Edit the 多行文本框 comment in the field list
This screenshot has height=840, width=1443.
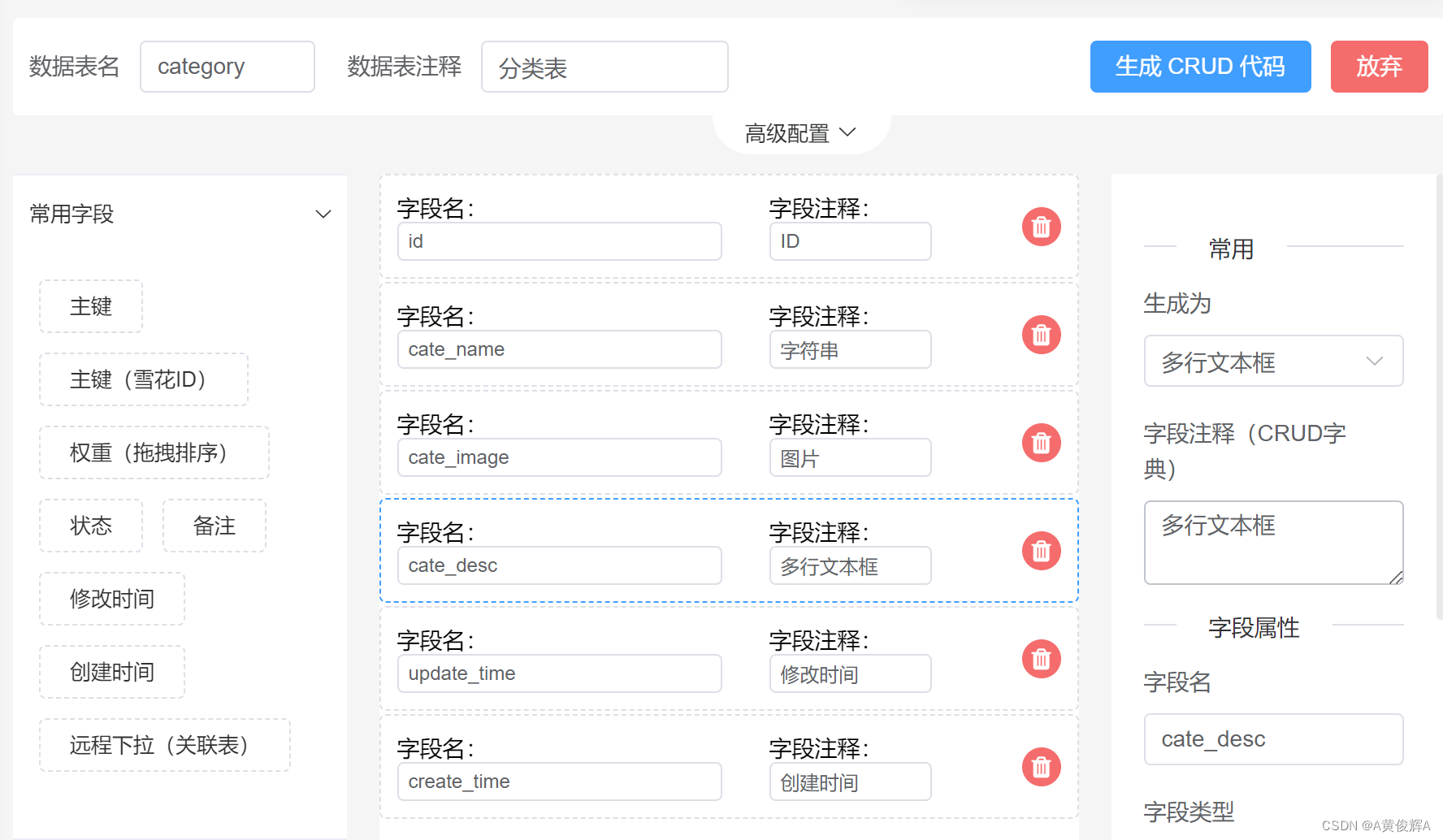[851, 565]
